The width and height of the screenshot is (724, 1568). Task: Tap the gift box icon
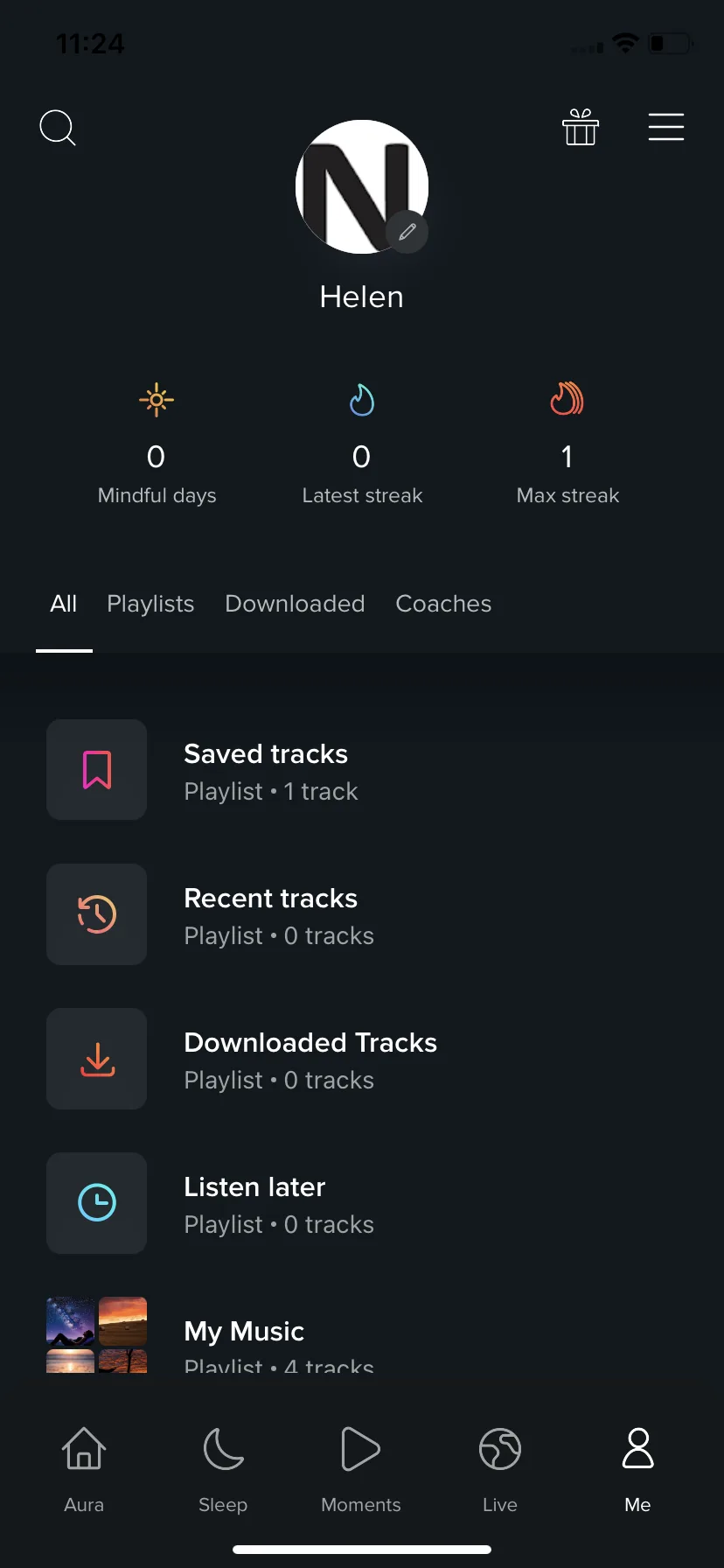pyautogui.click(x=581, y=127)
